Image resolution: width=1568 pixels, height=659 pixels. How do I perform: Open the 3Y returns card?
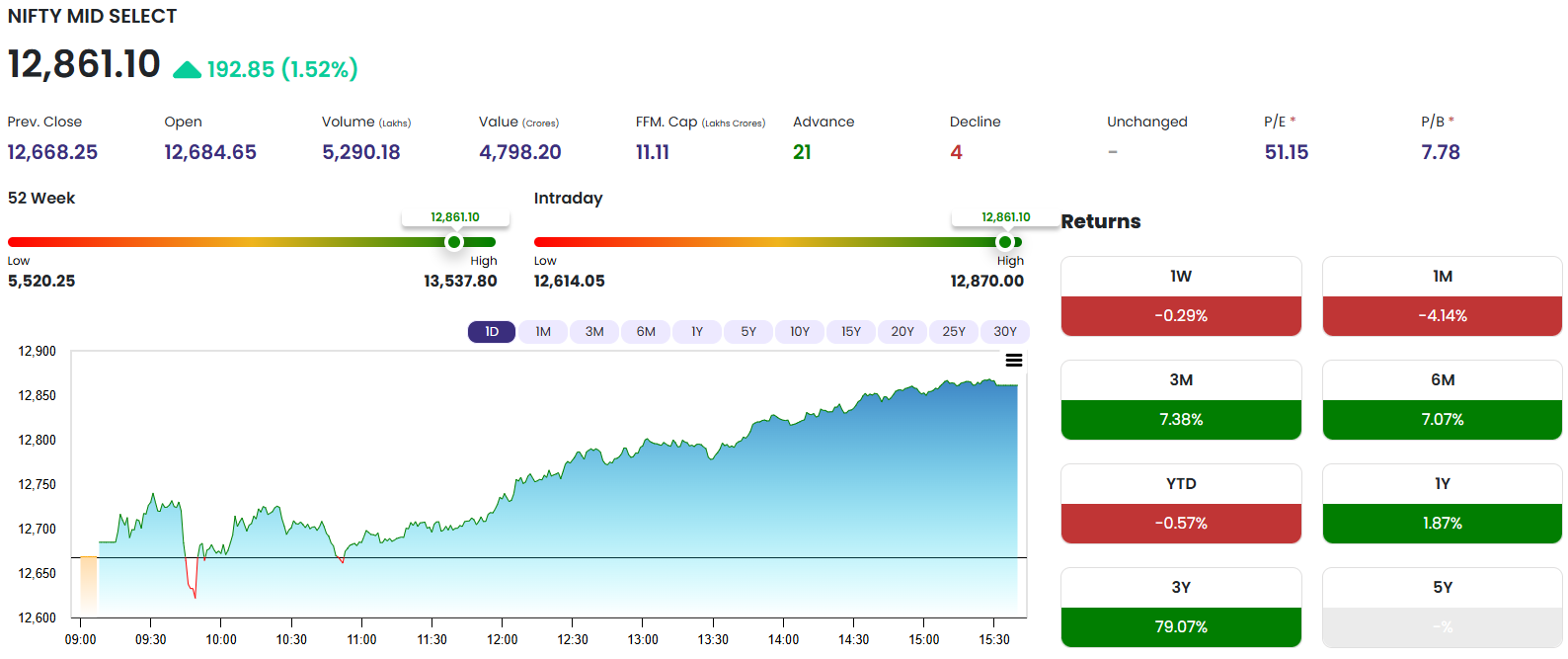point(1181,608)
